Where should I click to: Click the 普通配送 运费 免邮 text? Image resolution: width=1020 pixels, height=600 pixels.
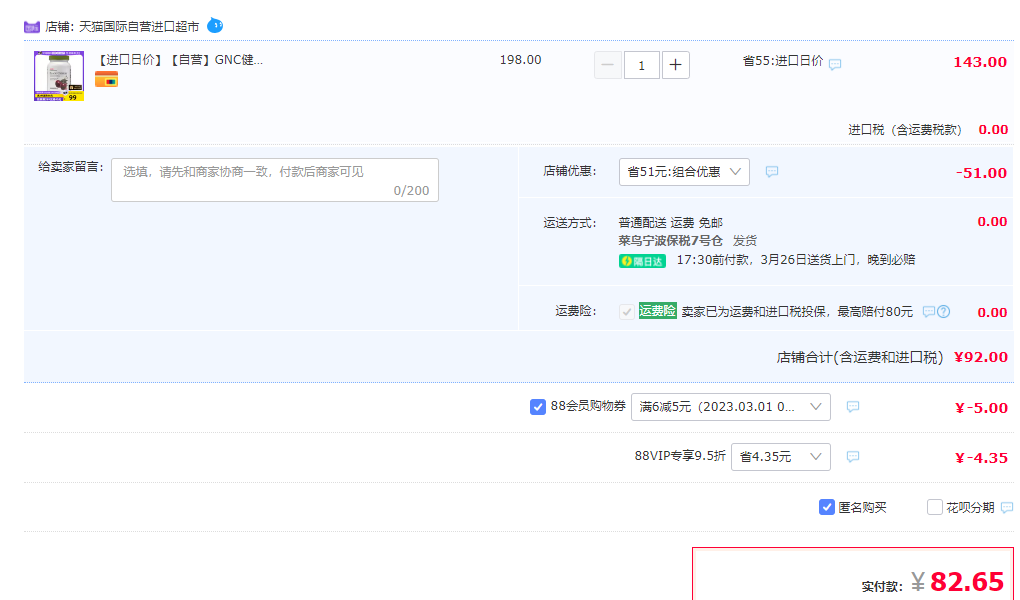(x=671, y=223)
